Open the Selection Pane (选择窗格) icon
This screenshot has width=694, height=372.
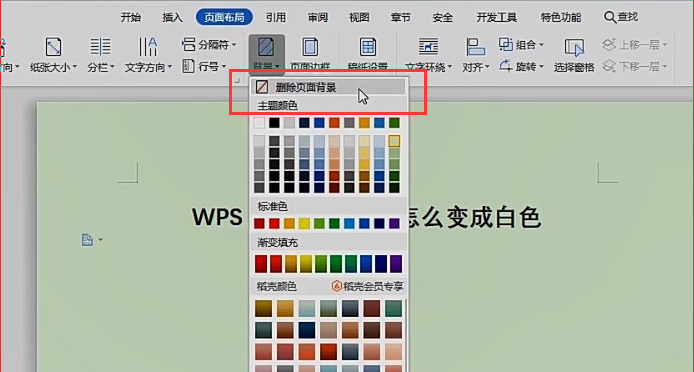[574, 47]
